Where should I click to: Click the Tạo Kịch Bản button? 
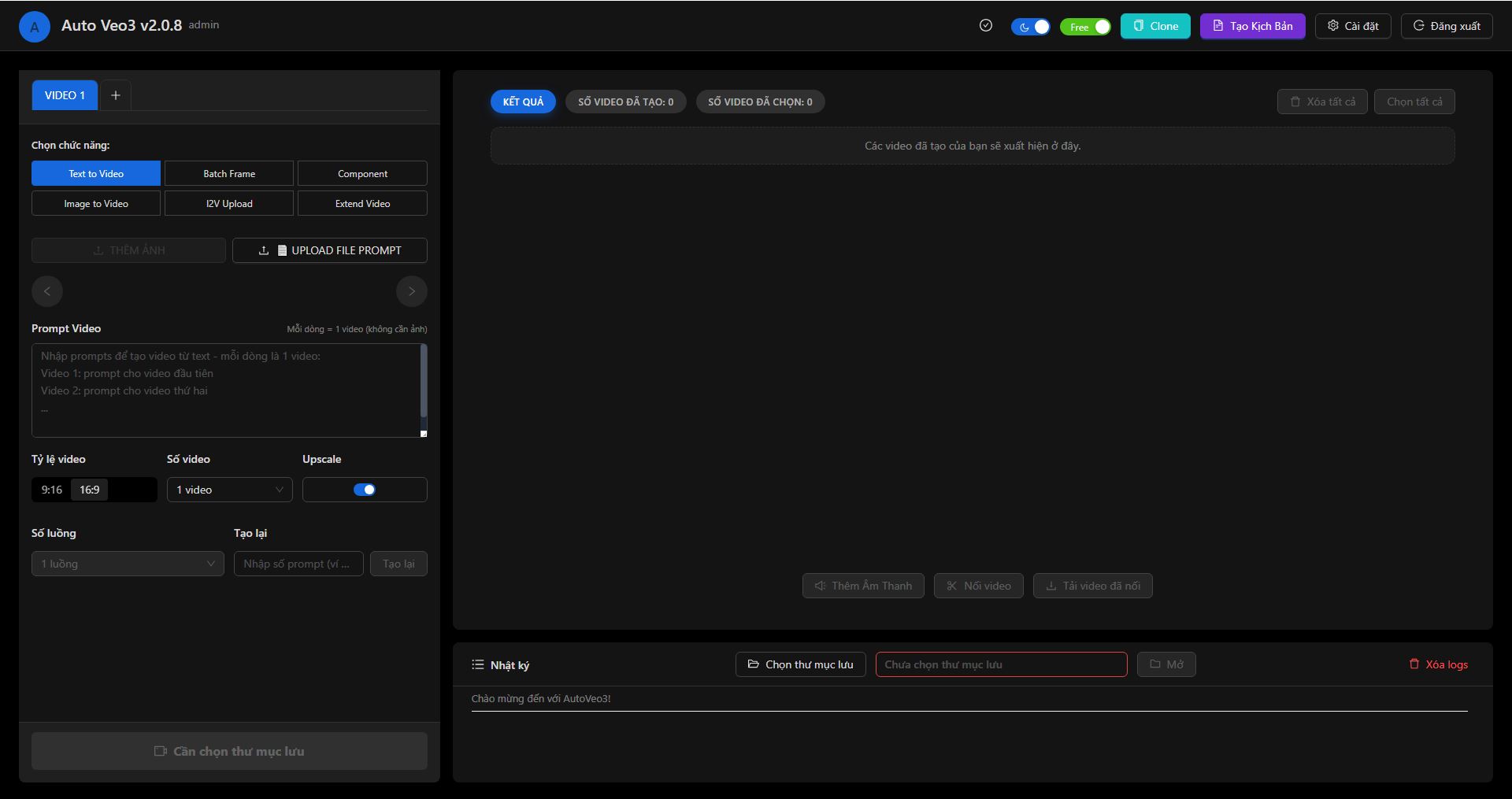(x=1252, y=25)
